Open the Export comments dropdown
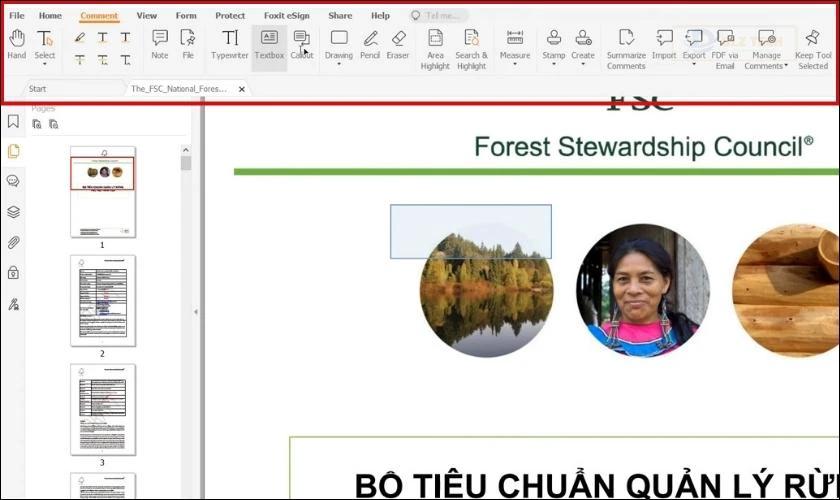 [694, 64]
